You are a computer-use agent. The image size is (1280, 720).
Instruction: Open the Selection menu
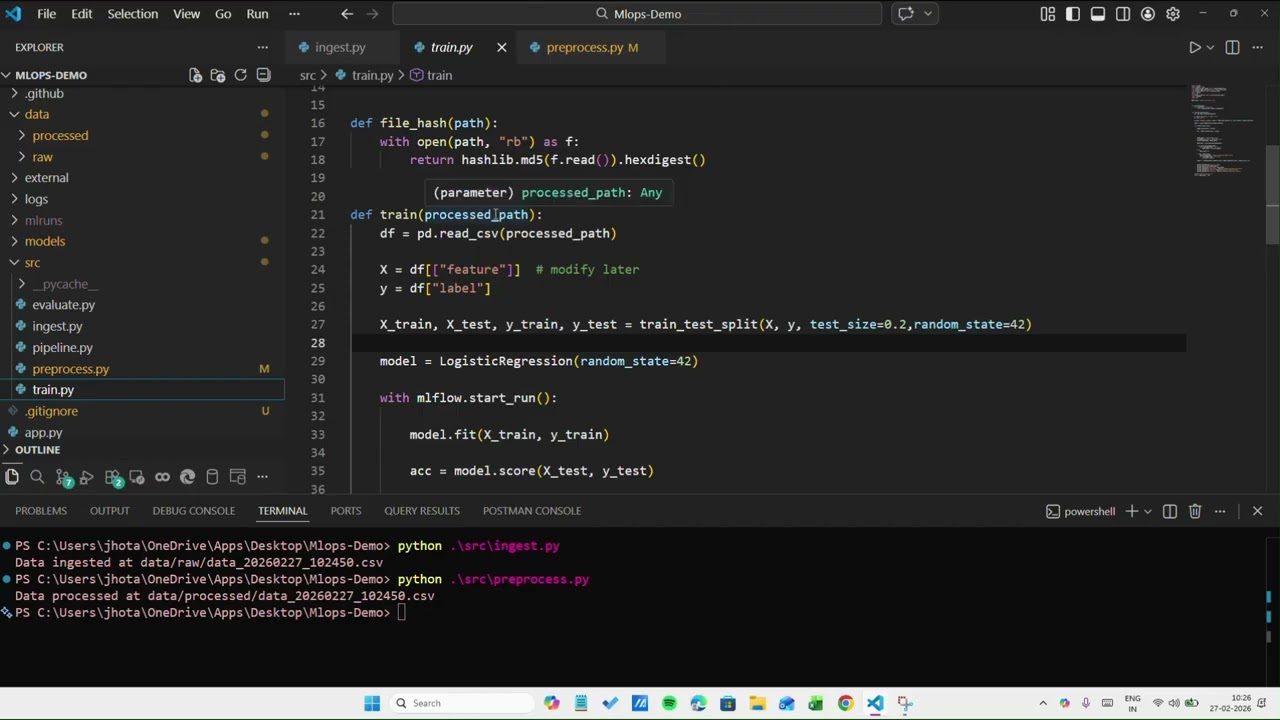[132, 14]
